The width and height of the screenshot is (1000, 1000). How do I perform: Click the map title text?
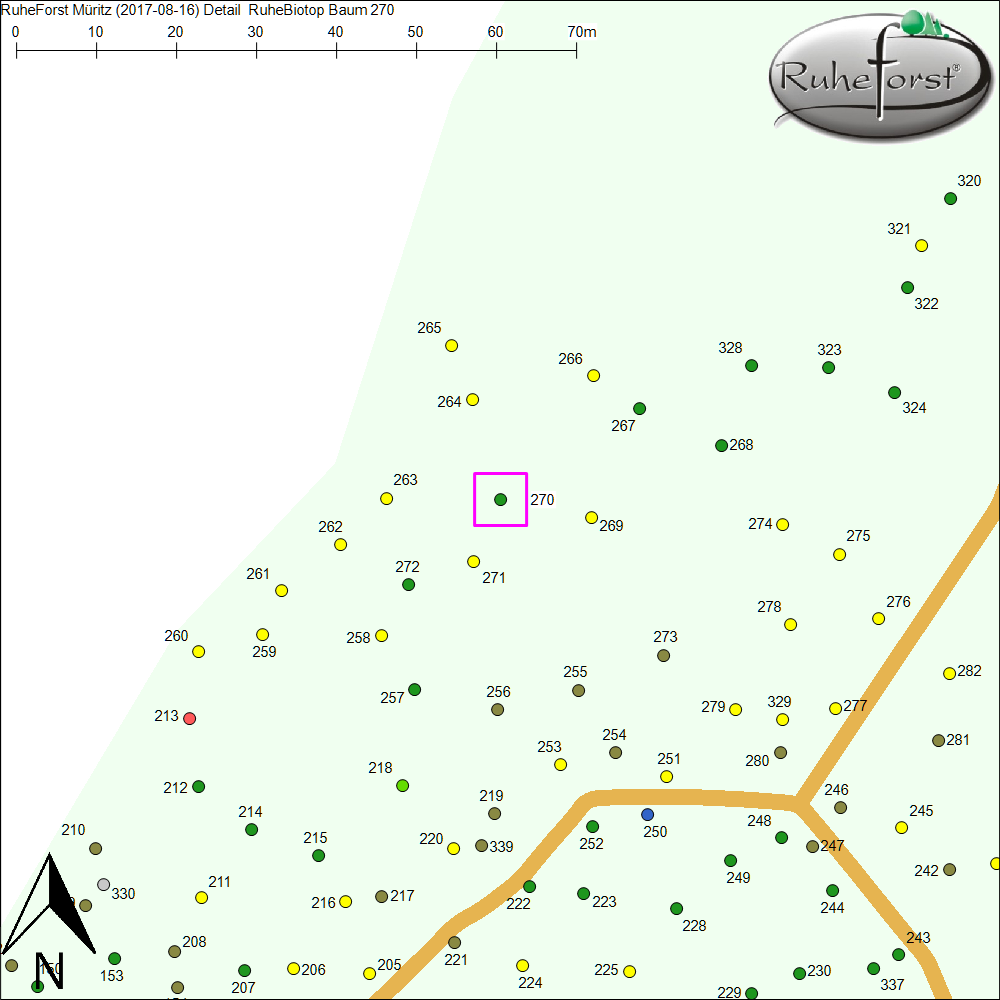tap(198, 10)
